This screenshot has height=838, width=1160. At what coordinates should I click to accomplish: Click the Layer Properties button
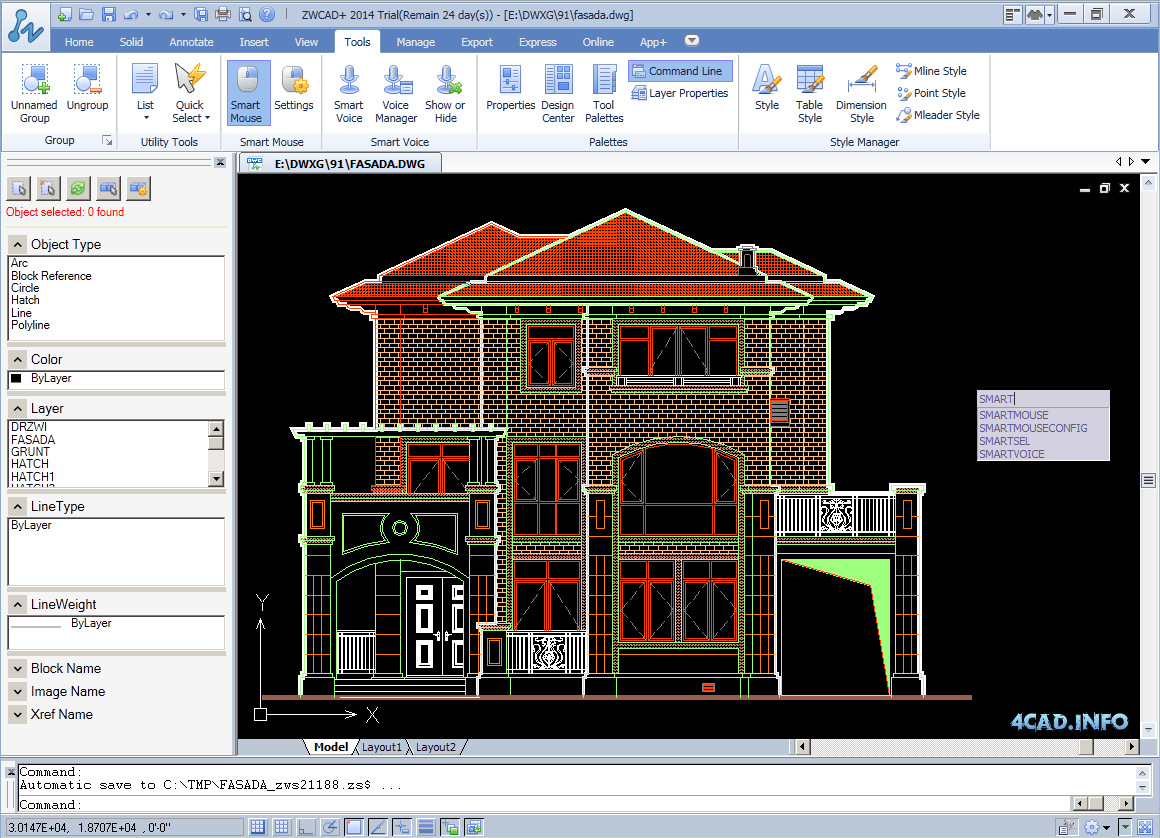pyautogui.click(x=681, y=93)
